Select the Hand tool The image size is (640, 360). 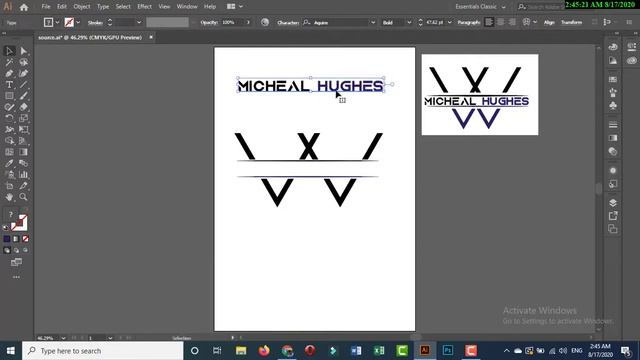coord(9,197)
